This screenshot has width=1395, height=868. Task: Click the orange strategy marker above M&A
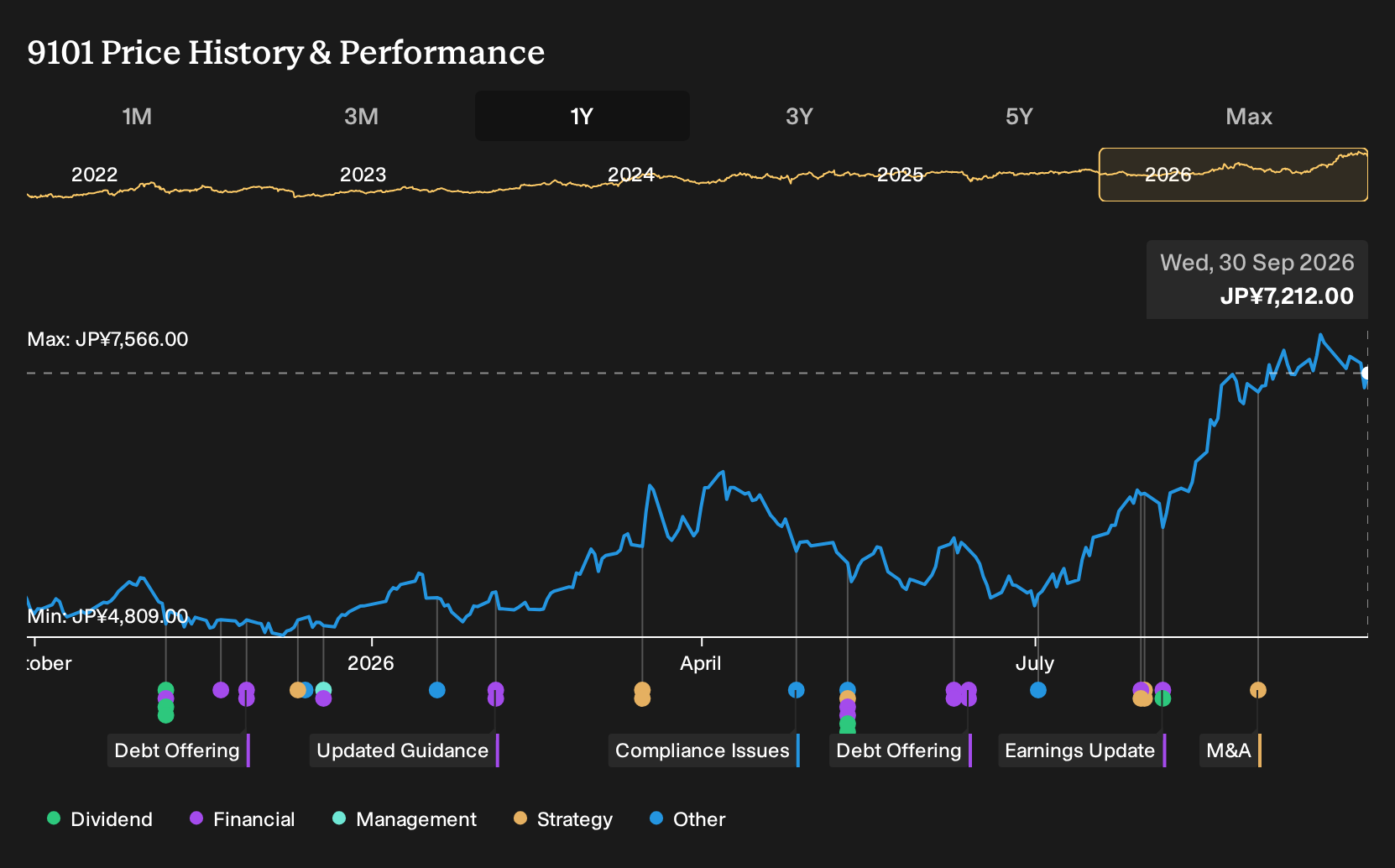click(1257, 690)
